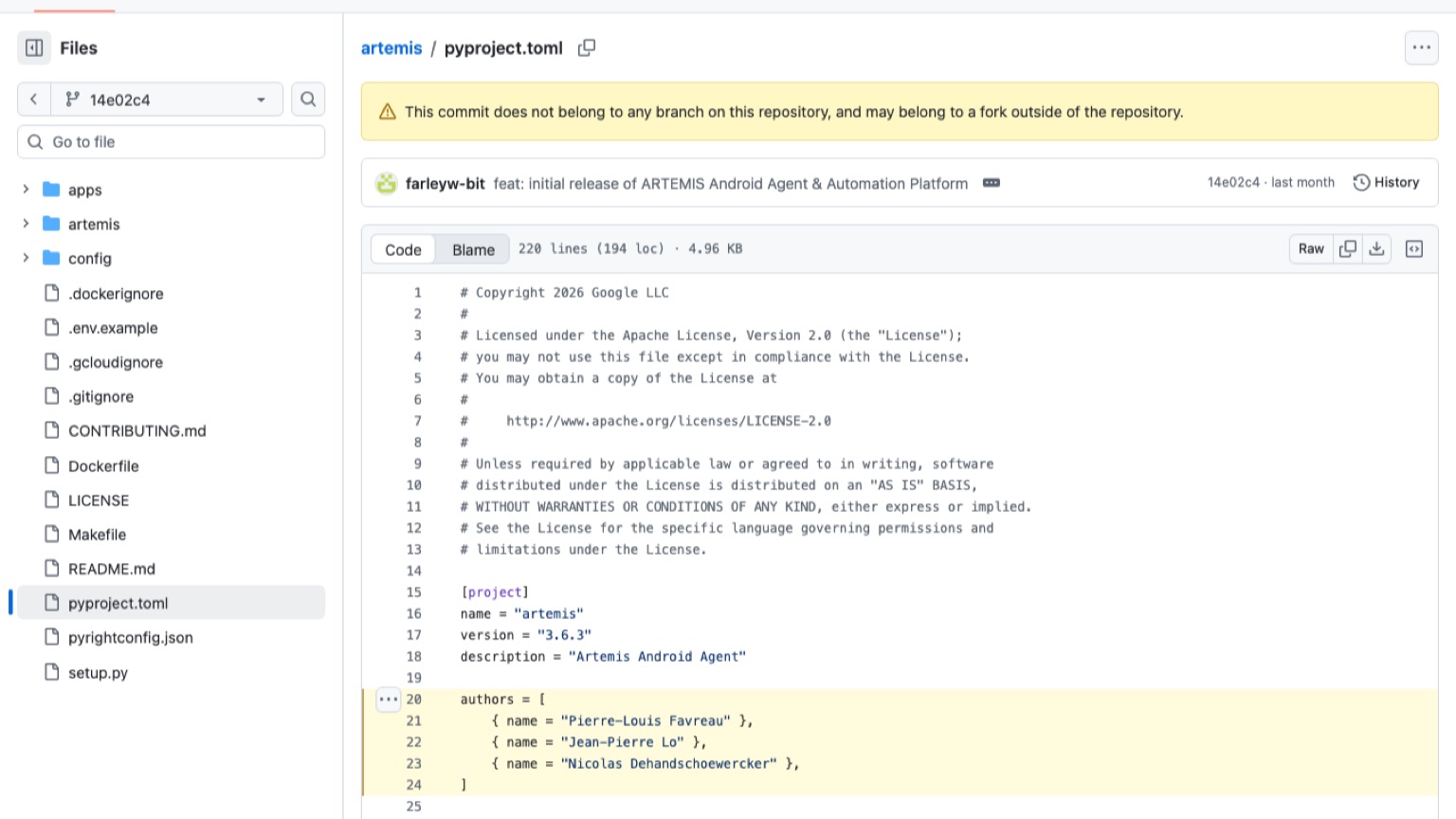
Task: Click the farleyw-bit avatar
Action: (x=386, y=183)
